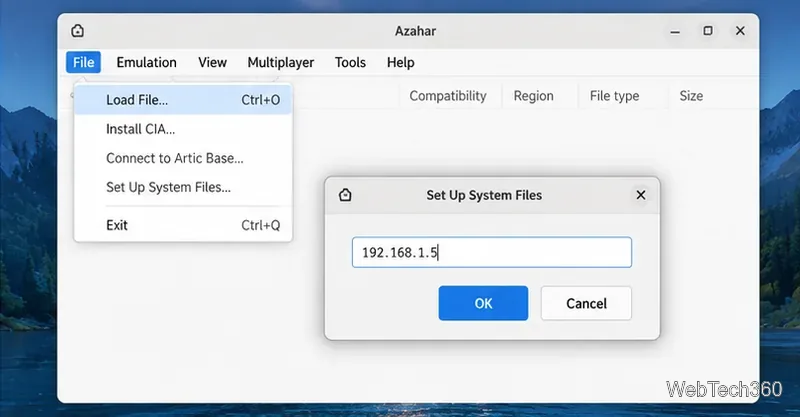The height and width of the screenshot is (417, 800).
Task: Maximize the Azahar window
Action: (x=708, y=31)
